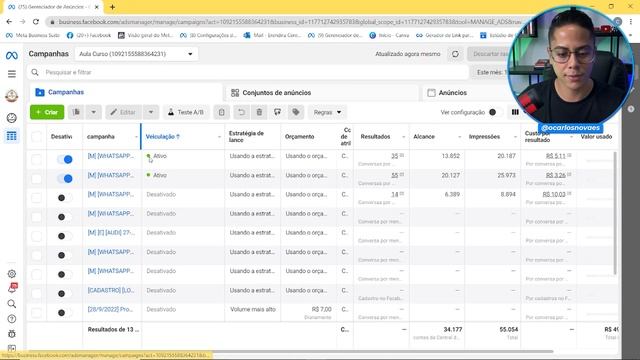Refresh the campaign data with reload icon

pyautogui.click(x=455, y=54)
